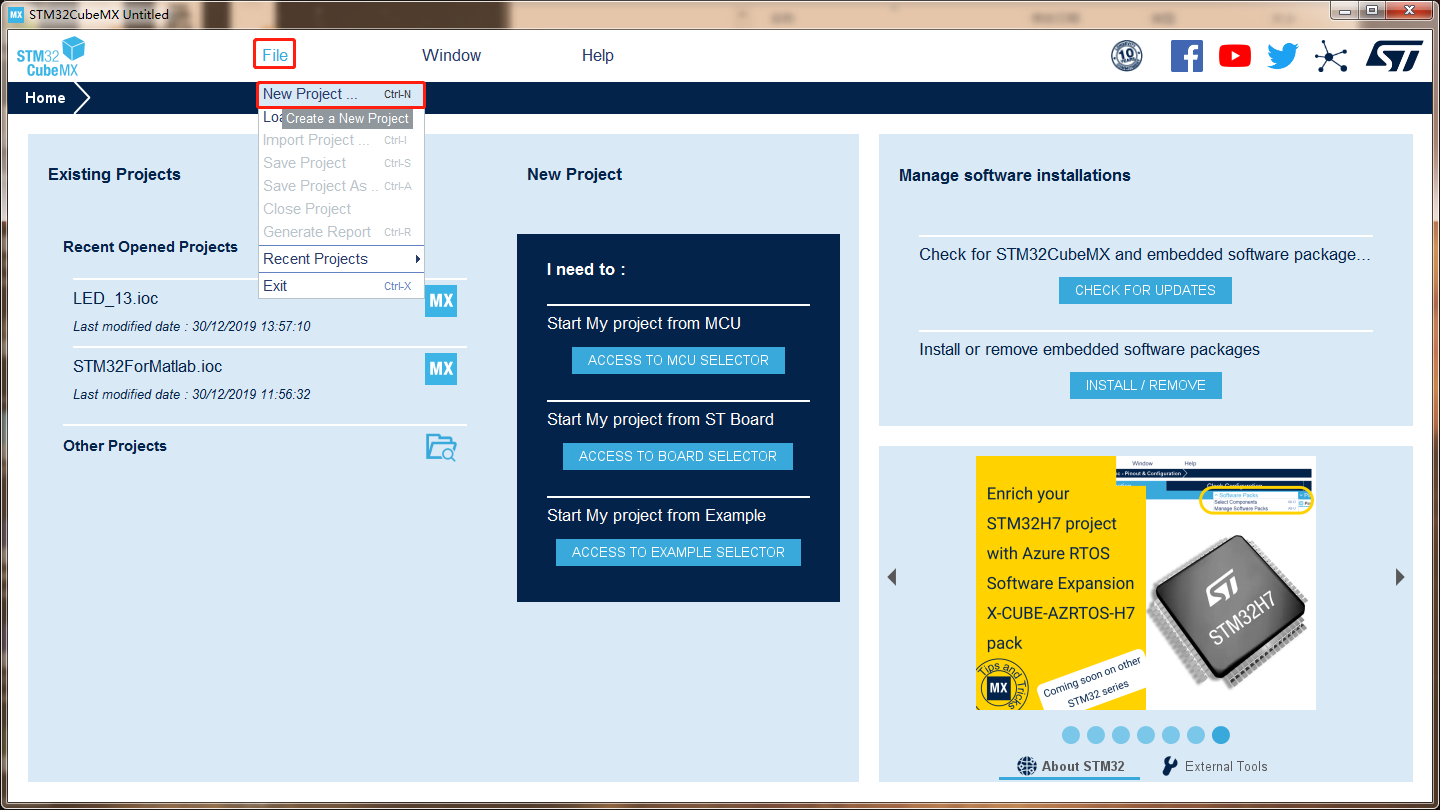Image resolution: width=1440 pixels, height=810 pixels.
Task: Browse Other Projects with folder search icon
Action: tap(441, 447)
